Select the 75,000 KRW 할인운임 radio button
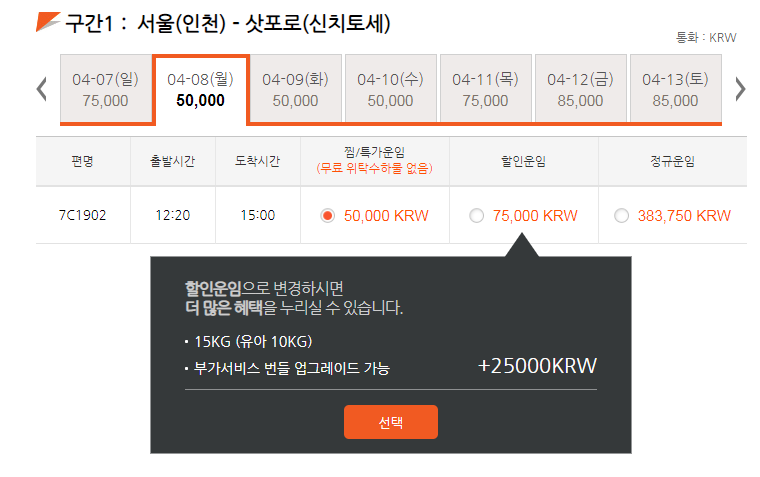The width and height of the screenshot is (760, 477). point(476,215)
